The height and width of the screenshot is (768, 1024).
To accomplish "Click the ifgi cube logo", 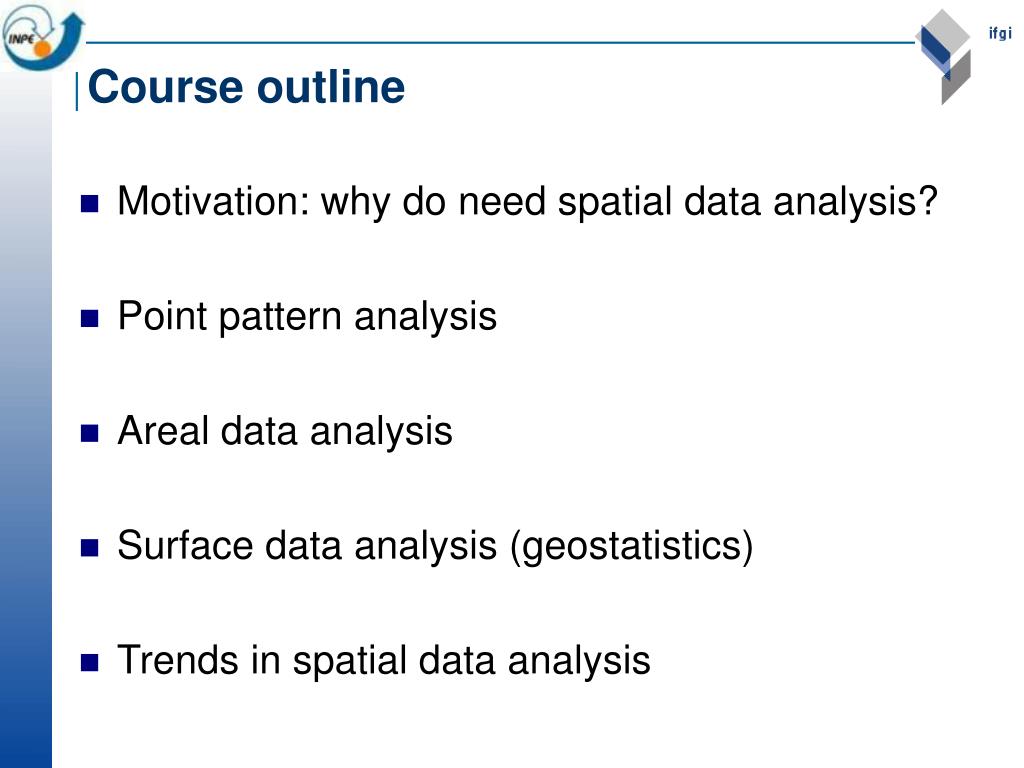I will pyautogui.click(x=944, y=57).
